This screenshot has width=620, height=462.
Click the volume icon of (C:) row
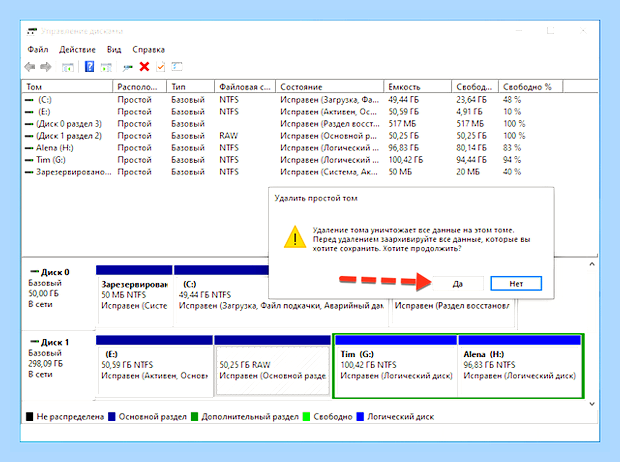(x=29, y=100)
